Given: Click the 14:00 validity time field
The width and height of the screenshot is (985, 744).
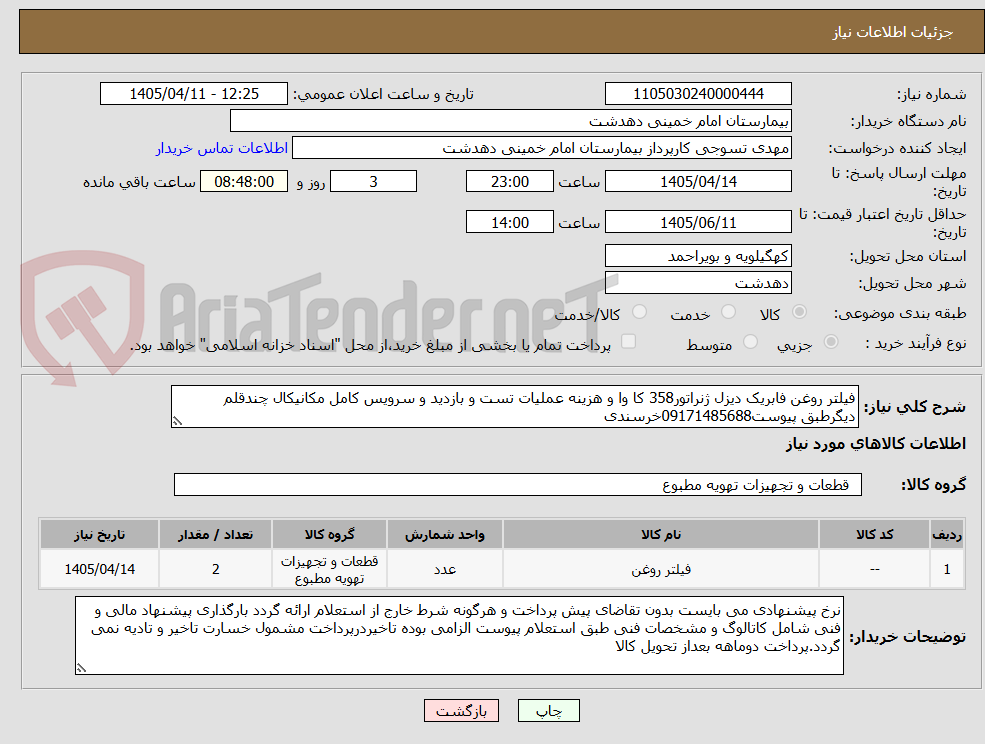Looking at the screenshot, I should click(x=509, y=222).
